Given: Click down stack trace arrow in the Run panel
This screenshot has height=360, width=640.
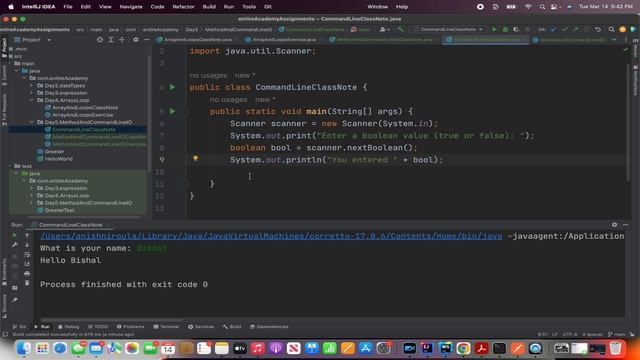Looking at the screenshot, I should pyautogui.click(x=27, y=245).
